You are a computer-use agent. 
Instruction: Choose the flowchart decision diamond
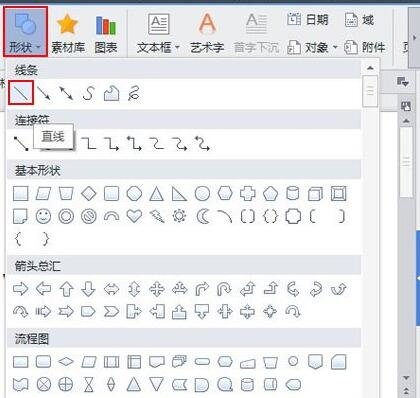pos(66,362)
